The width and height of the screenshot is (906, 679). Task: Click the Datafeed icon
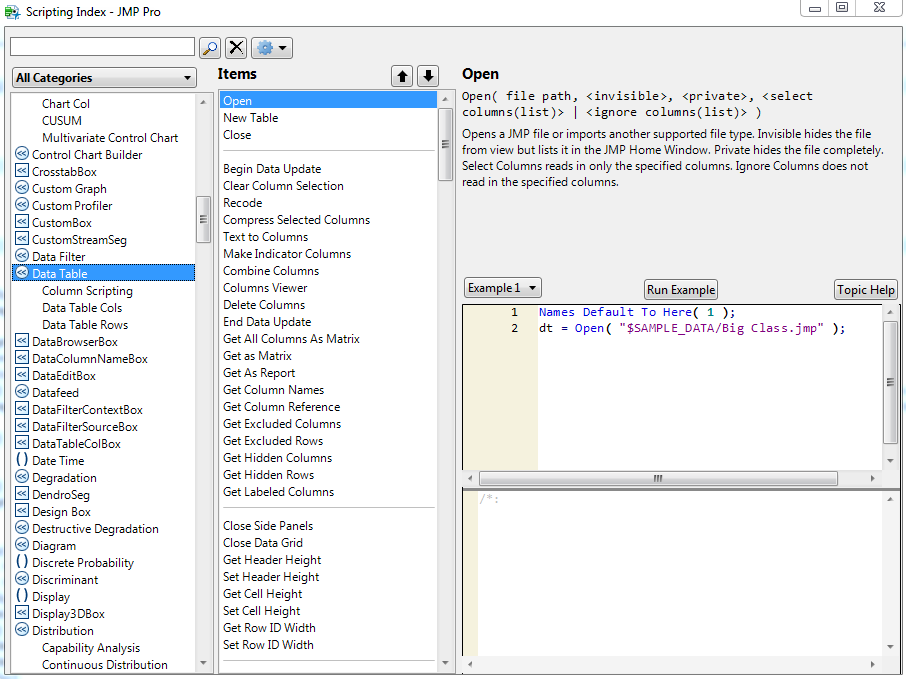click(x=22, y=392)
